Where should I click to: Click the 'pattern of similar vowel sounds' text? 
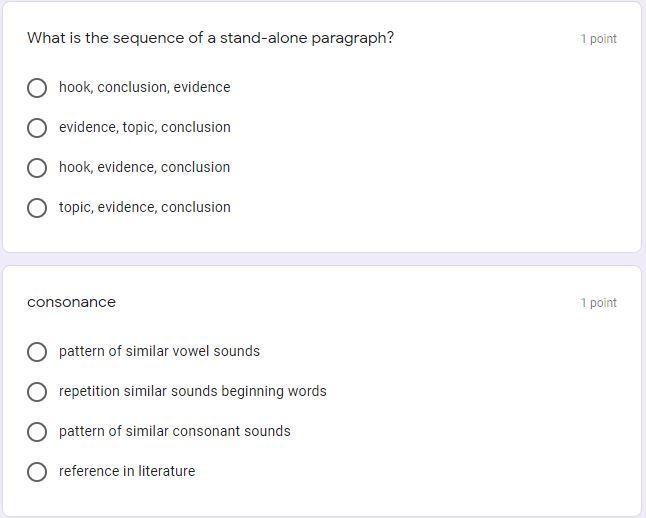click(x=159, y=351)
